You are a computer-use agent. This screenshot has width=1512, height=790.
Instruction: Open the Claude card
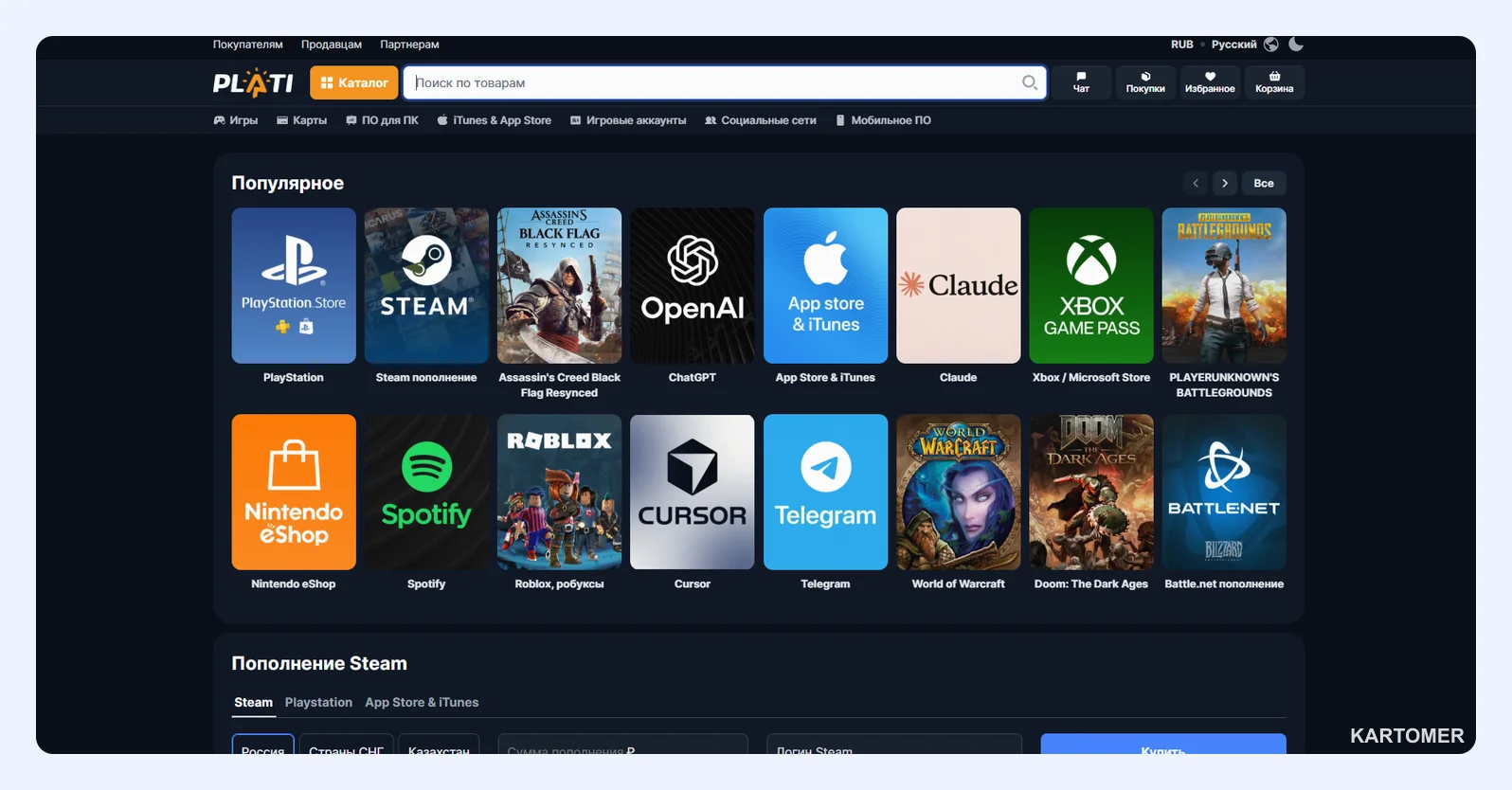coord(959,285)
